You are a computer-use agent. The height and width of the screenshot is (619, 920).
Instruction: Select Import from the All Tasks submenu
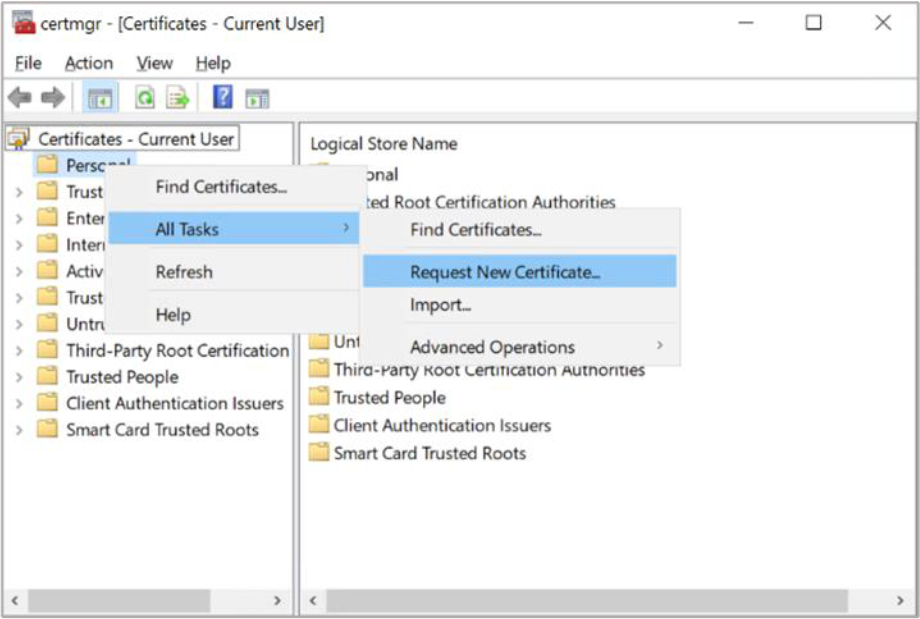(x=440, y=305)
